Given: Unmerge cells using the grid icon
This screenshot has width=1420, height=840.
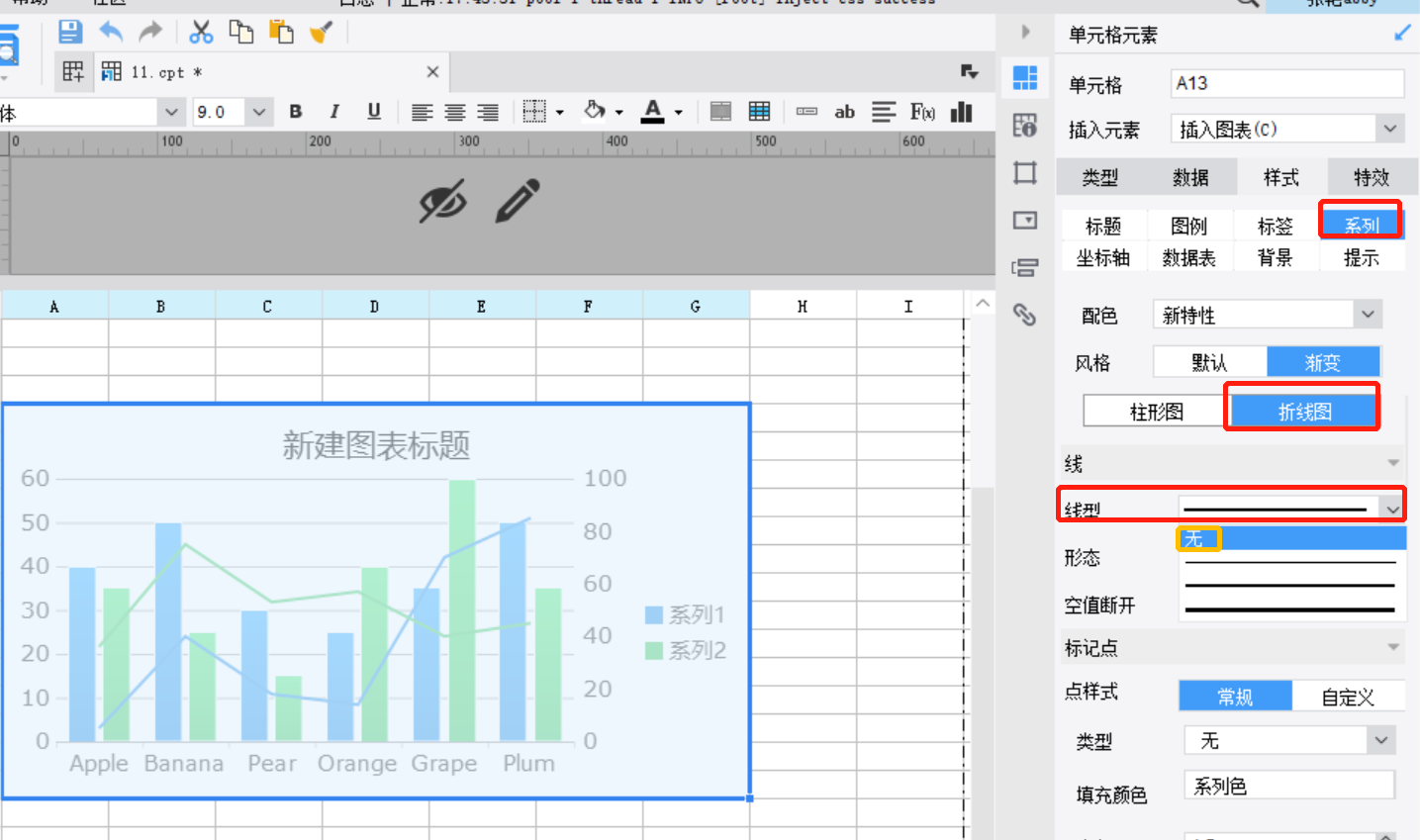Looking at the screenshot, I should coord(760,112).
